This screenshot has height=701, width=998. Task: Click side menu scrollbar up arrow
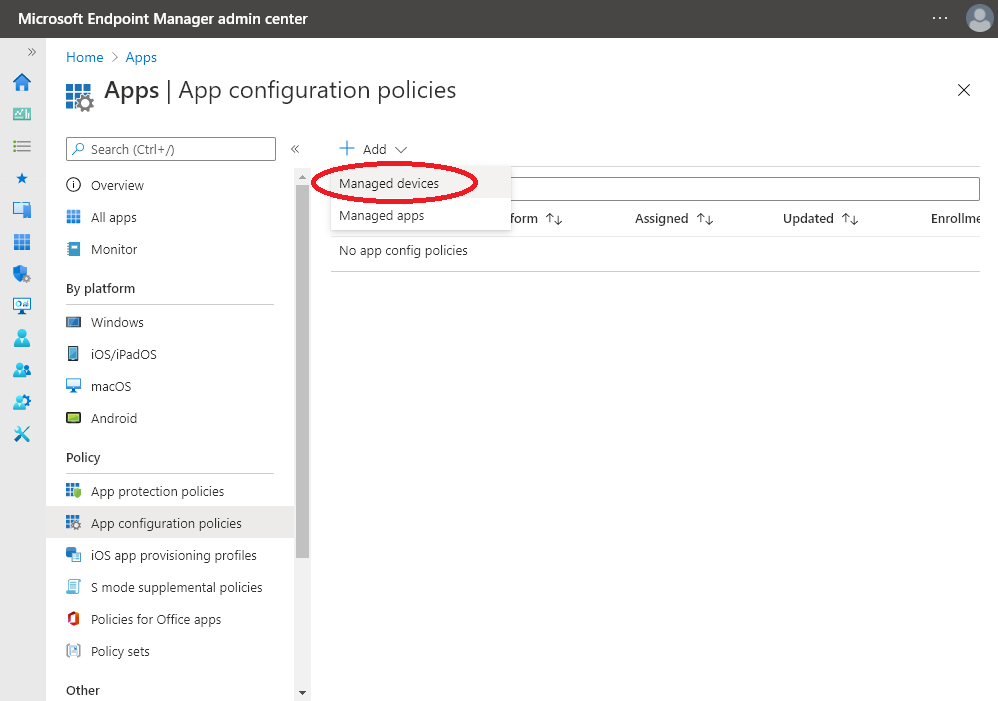click(302, 176)
